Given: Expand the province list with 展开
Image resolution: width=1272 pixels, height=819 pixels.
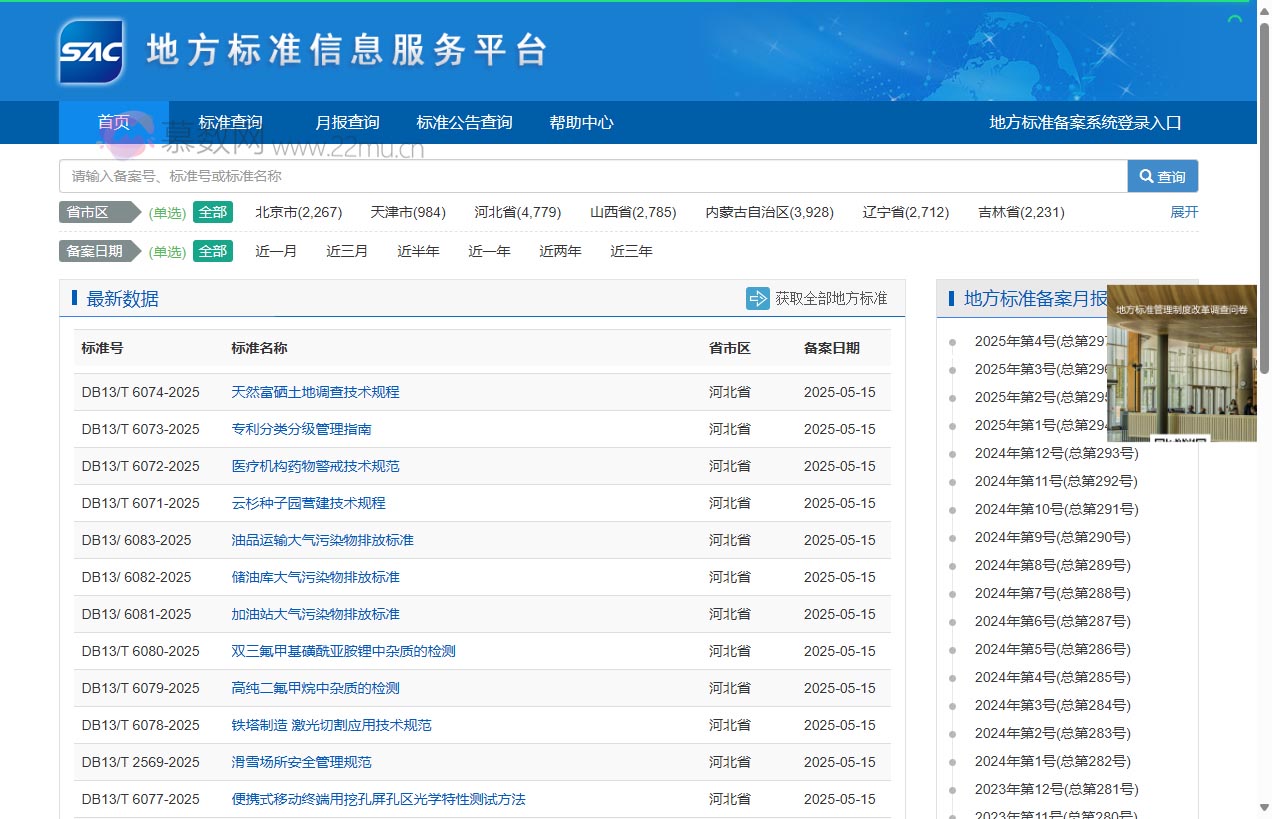Looking at the screenshot, I should pyautogui.click(x=1184, y=212).
